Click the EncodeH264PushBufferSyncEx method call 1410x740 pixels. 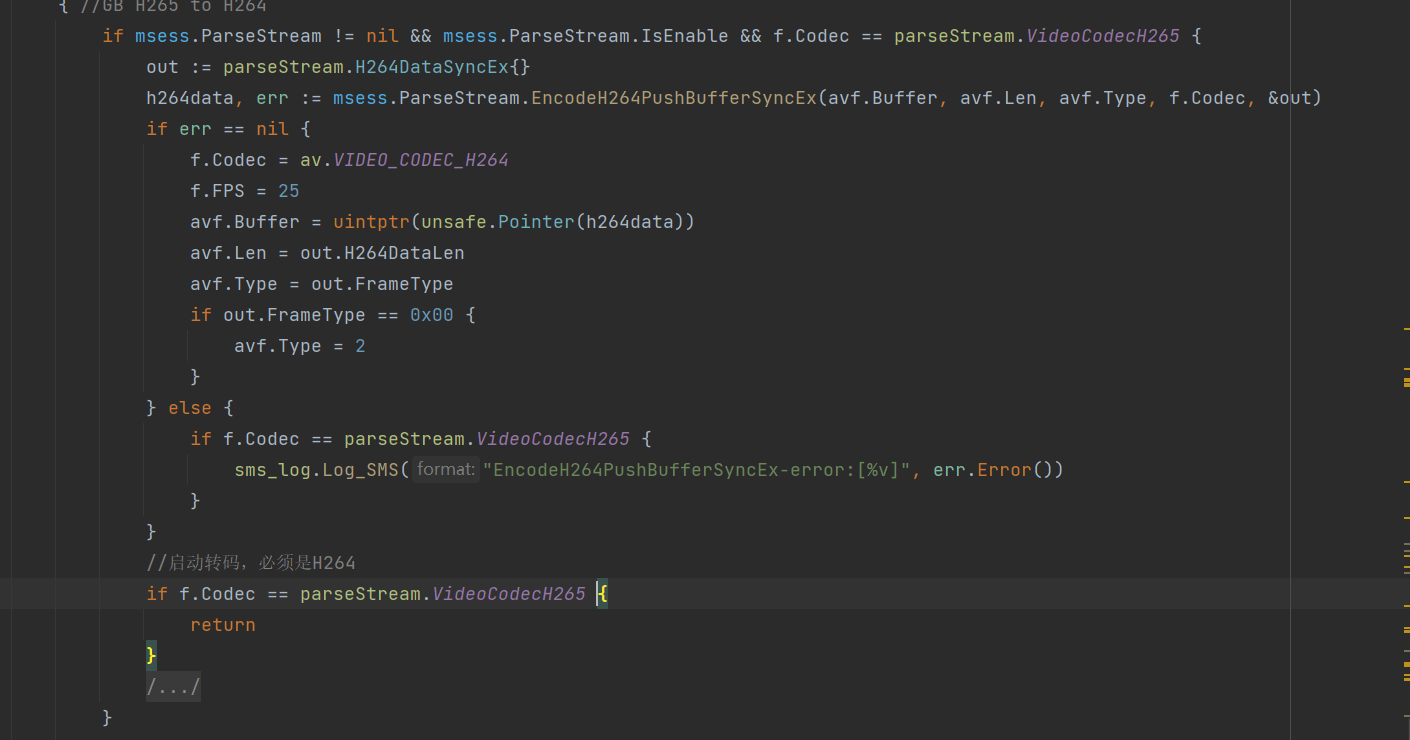(674, 98)
